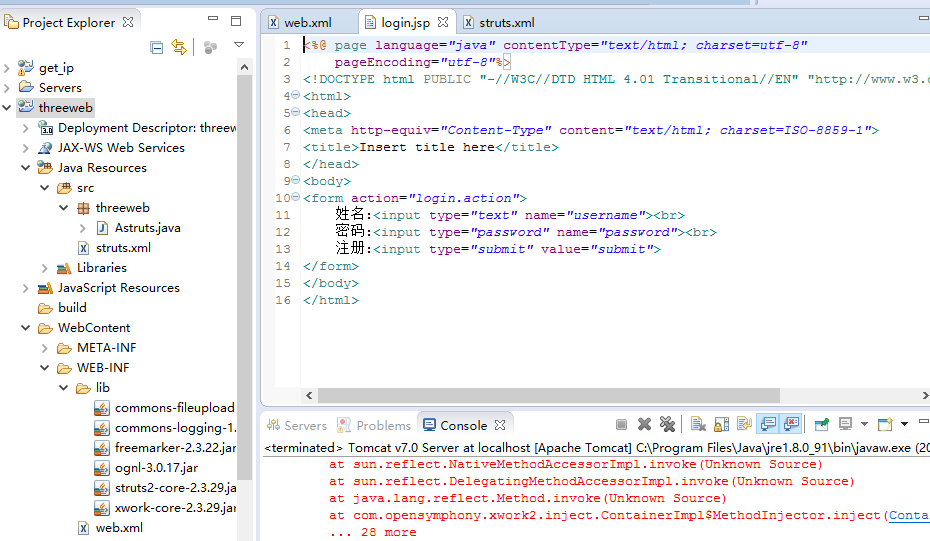Expand the Servers project node

[7, 88]
